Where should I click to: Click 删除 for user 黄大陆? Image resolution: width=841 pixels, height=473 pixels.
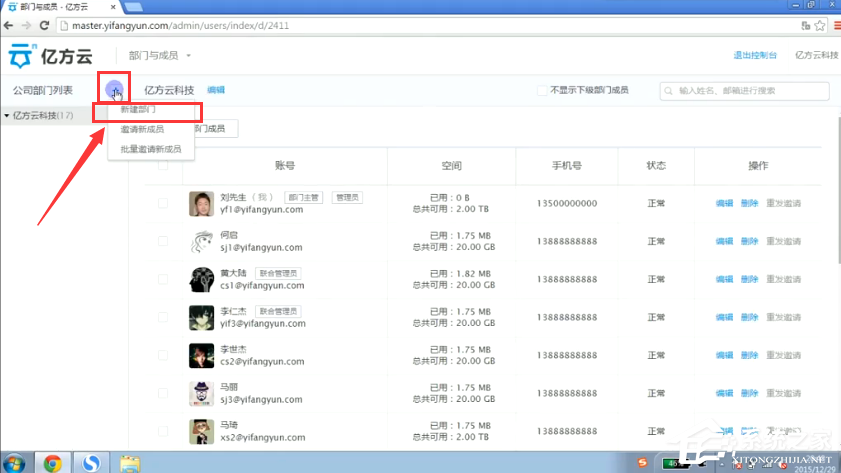coord(750,279)
